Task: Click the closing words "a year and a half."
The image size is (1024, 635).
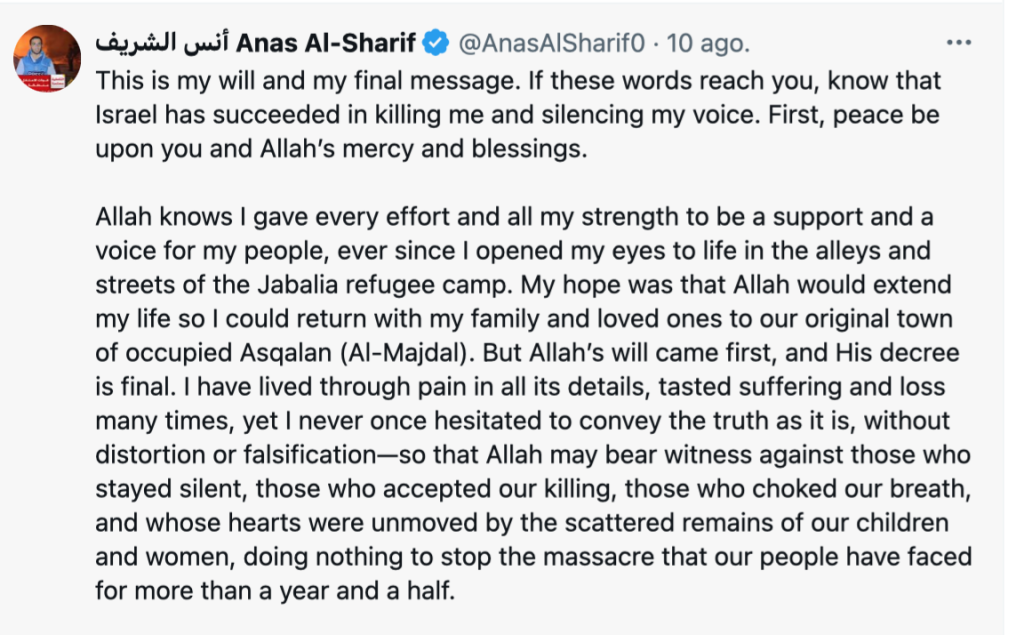Action: [361, 590]
